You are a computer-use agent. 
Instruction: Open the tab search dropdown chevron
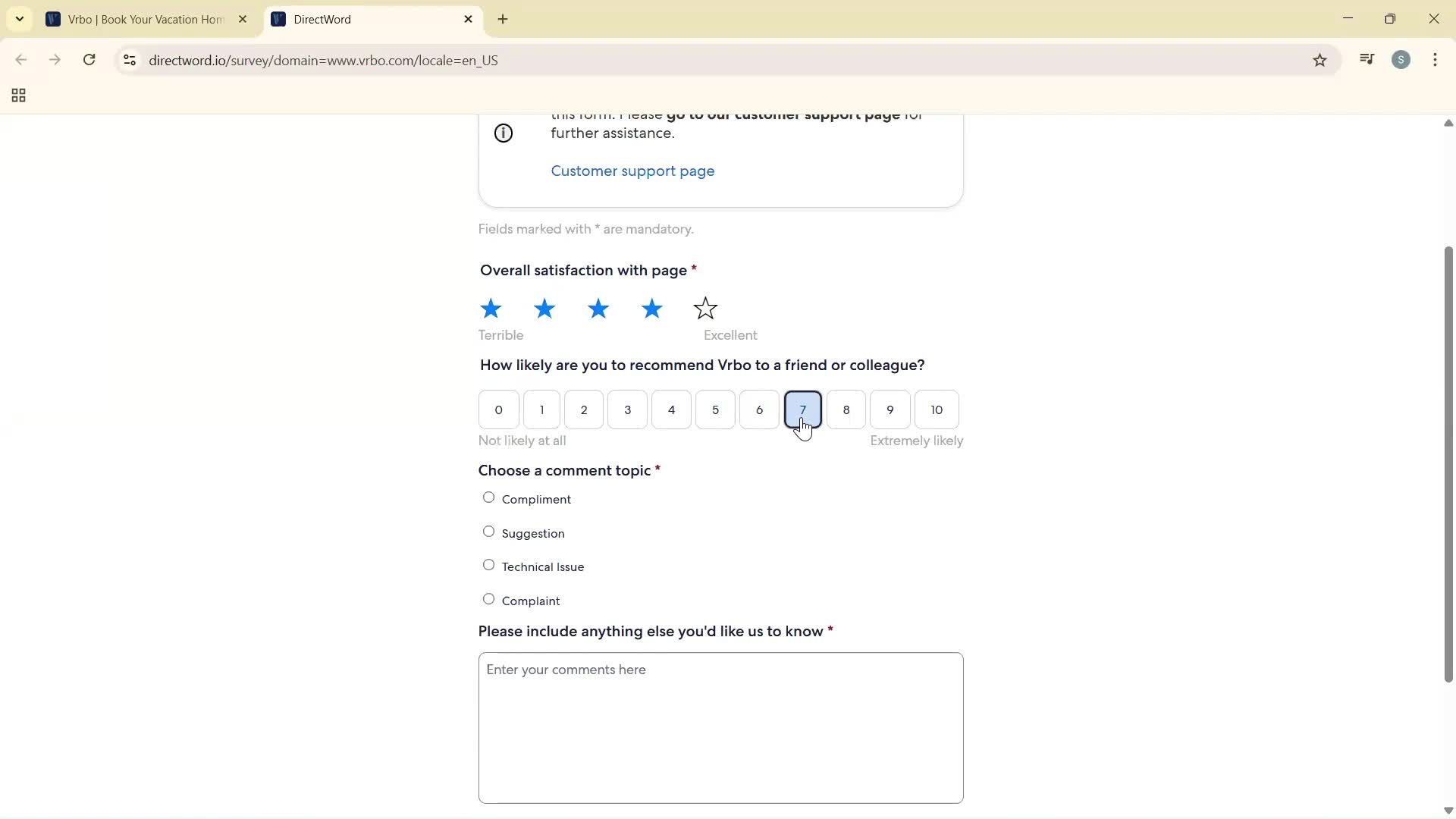(x=19, y=19)
